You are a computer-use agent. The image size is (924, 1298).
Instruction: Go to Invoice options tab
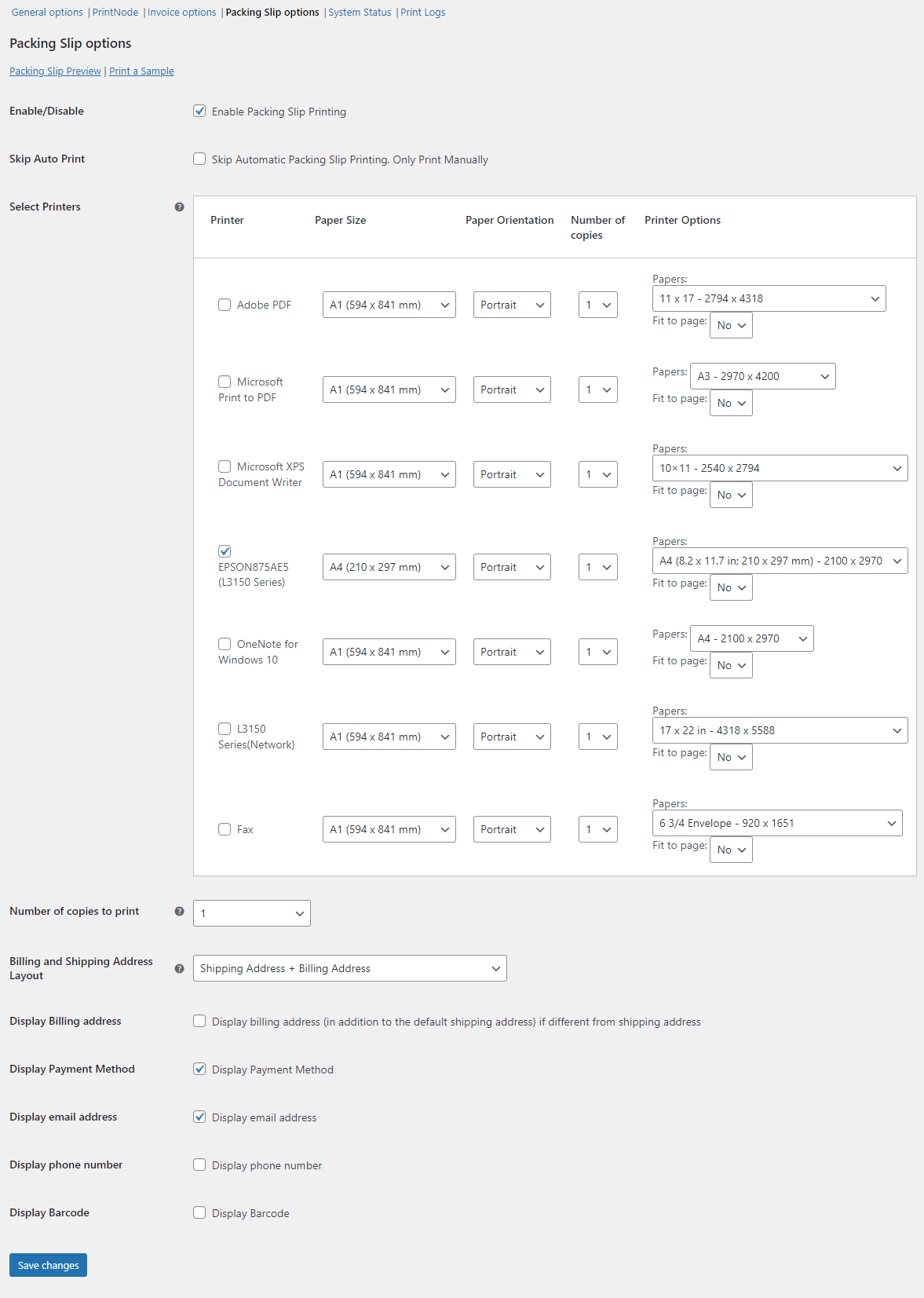click(182, 13)
